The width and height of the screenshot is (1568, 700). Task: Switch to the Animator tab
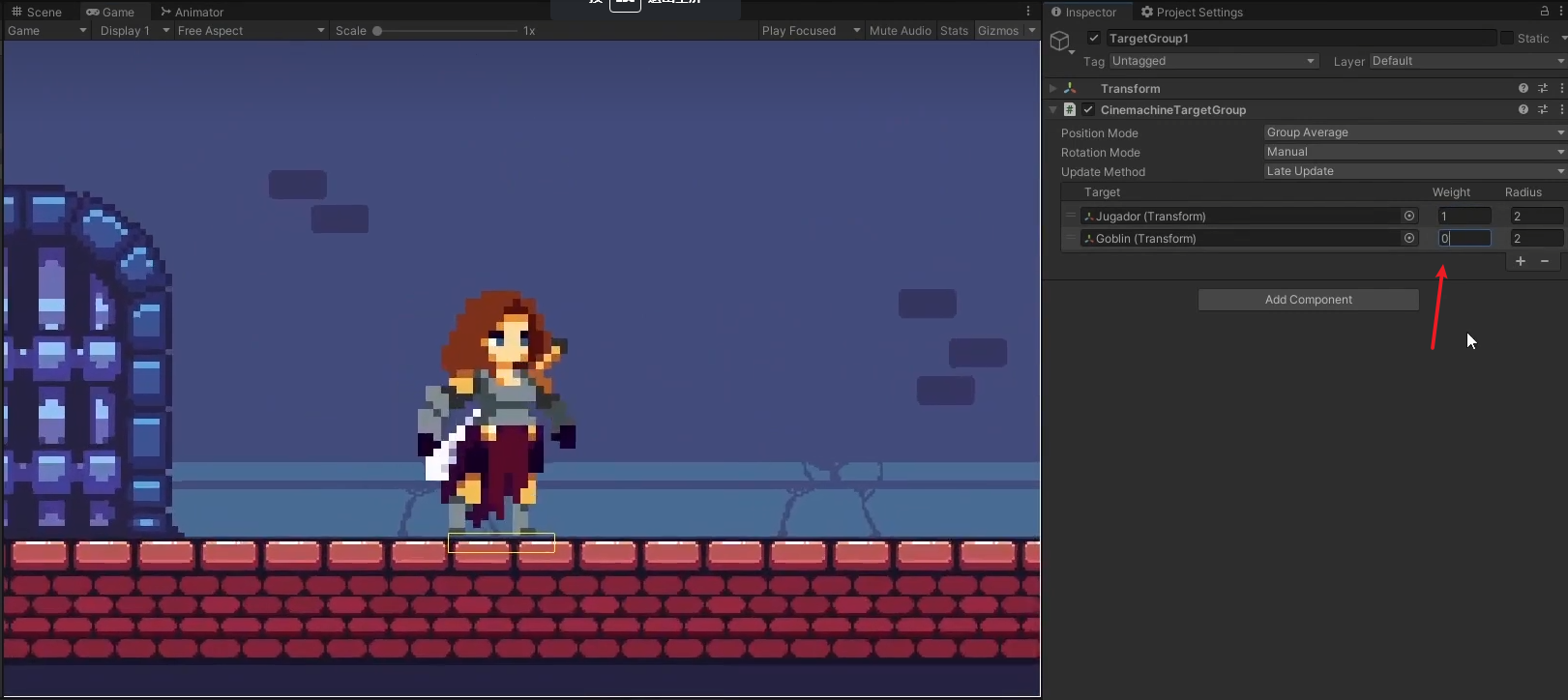coord(192,12)
